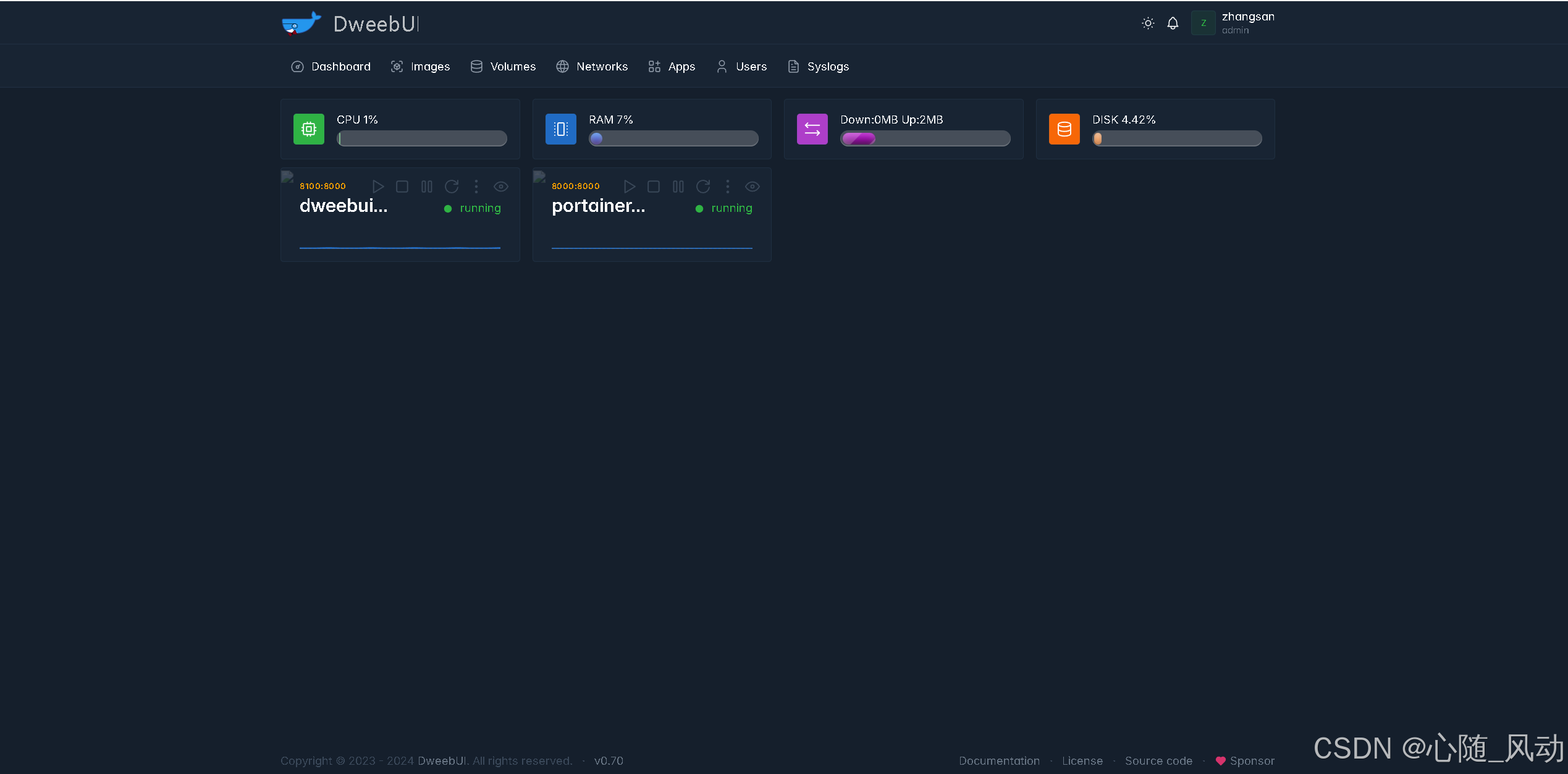1568x774 pixels.
Task: Click the Sponsor link
Action: coord(1251,761)
